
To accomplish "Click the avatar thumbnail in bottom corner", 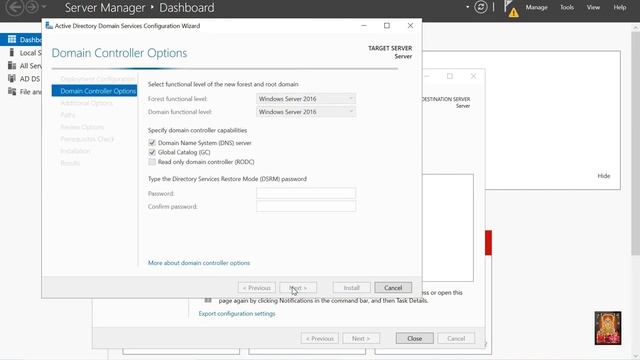I will coord(608,328).
